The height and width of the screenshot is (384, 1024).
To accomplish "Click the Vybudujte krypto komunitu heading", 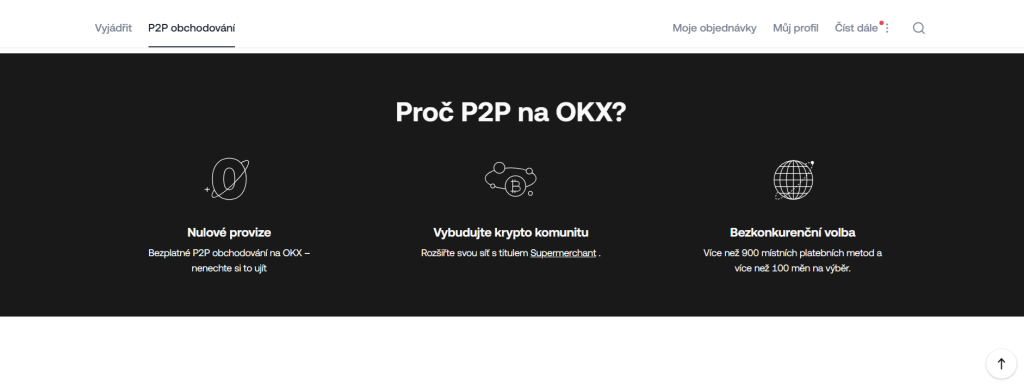I will coord(511,232).
